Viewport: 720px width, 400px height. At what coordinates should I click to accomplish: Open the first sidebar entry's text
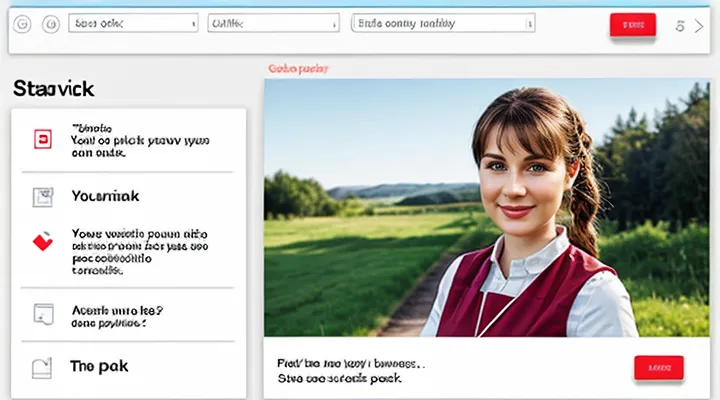(x=140, y=141)
